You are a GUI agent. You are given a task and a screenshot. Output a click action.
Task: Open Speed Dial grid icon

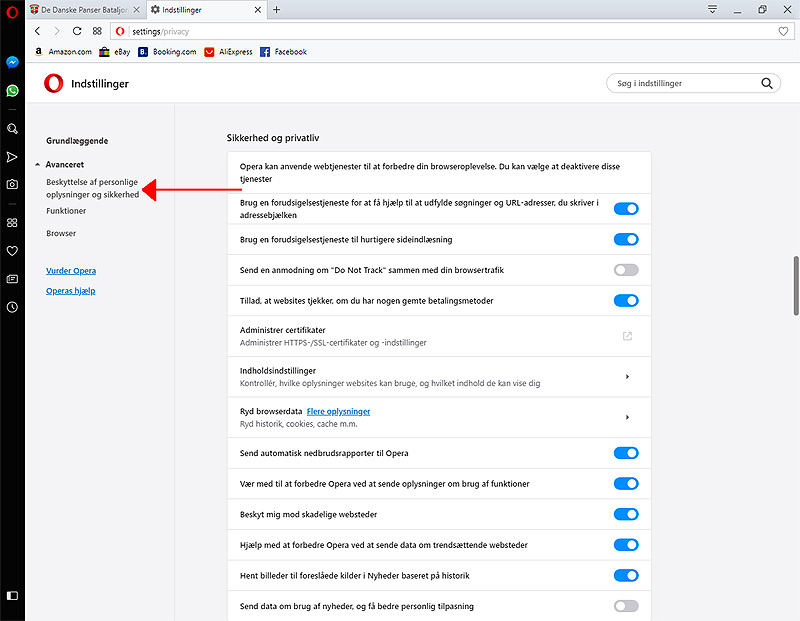coord(12,222)
